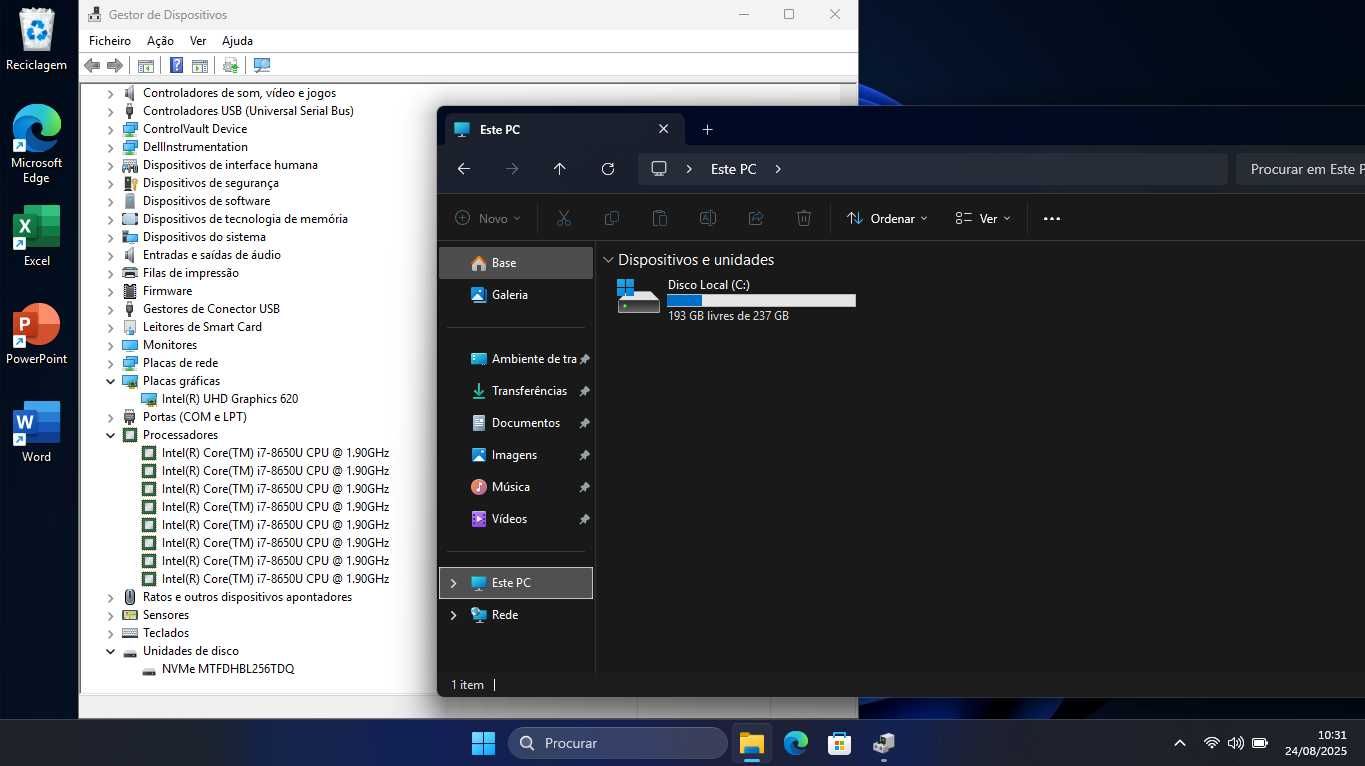Click the show/hide console tree toolbar icon

(x=146, y=66)
